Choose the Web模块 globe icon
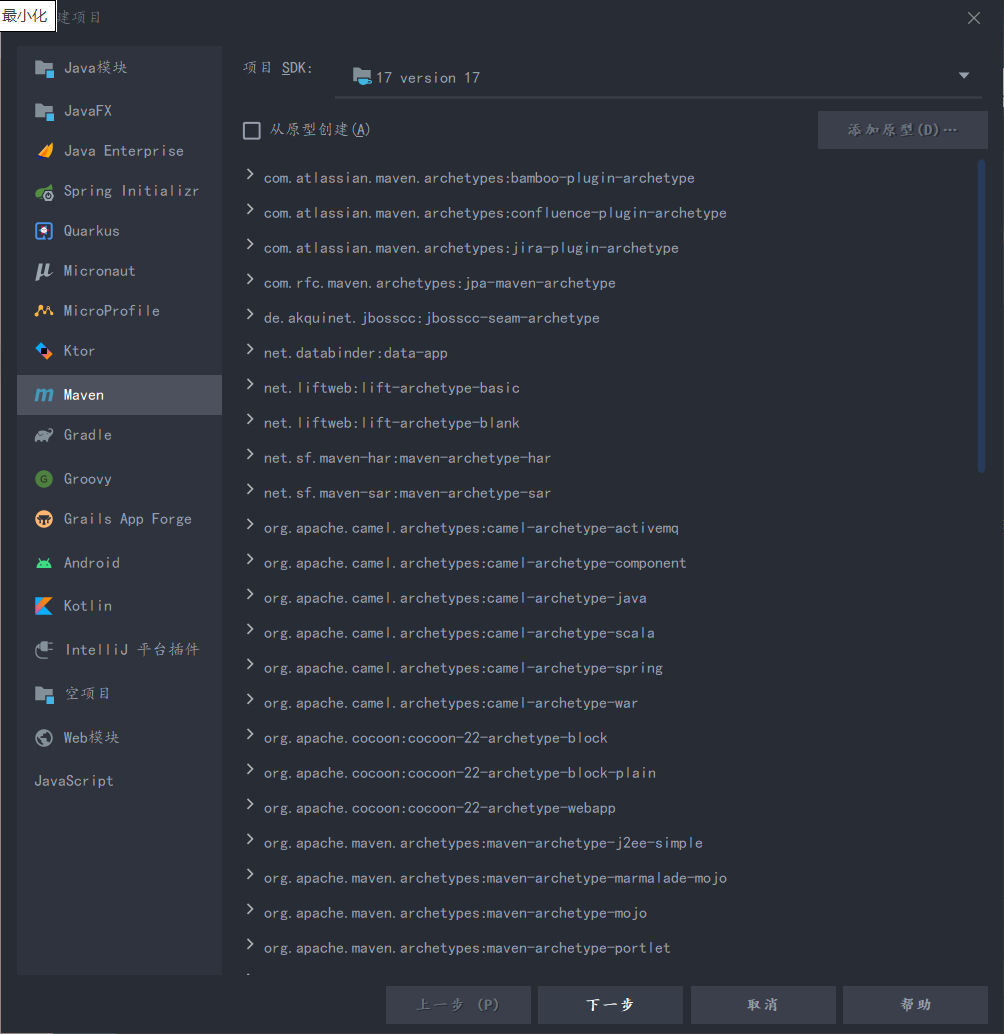 (44, 738)
